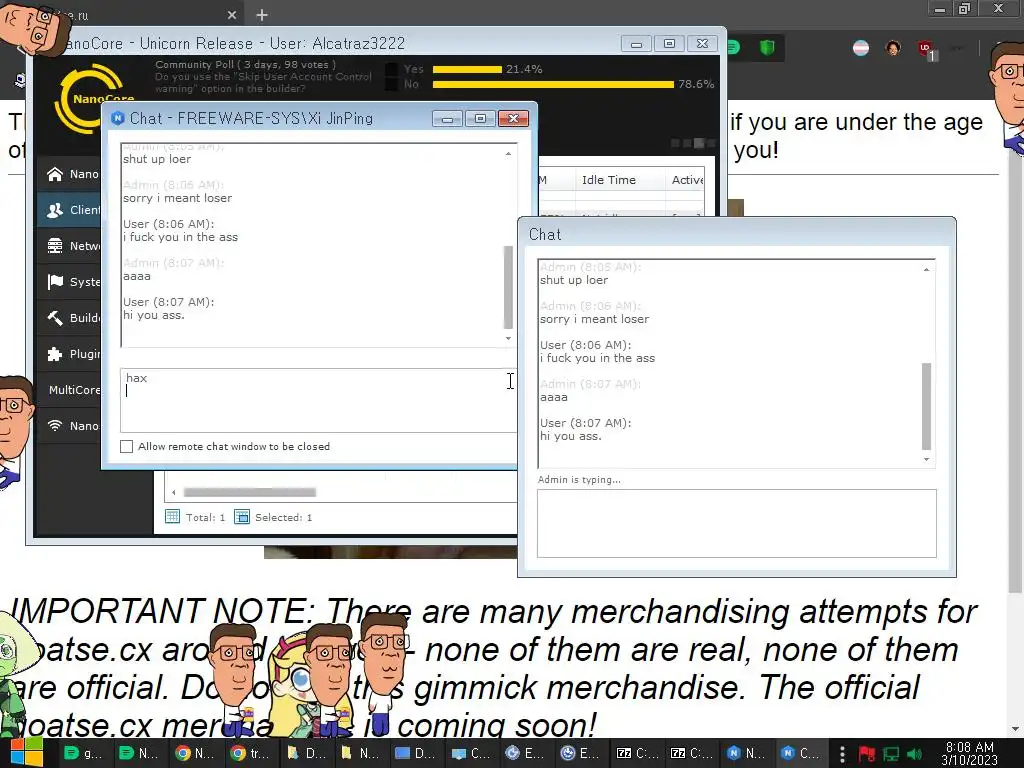Screen dimensions: 1024x768
Task: Click 'hi you ass.' in admin chat
Action: tap(154, 315)
